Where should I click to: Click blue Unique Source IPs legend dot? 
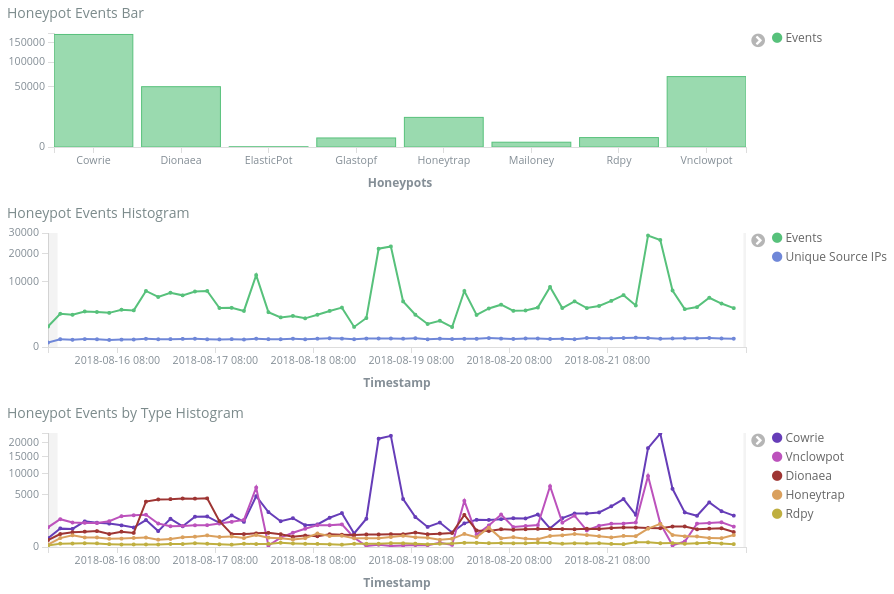coord(777,257)
